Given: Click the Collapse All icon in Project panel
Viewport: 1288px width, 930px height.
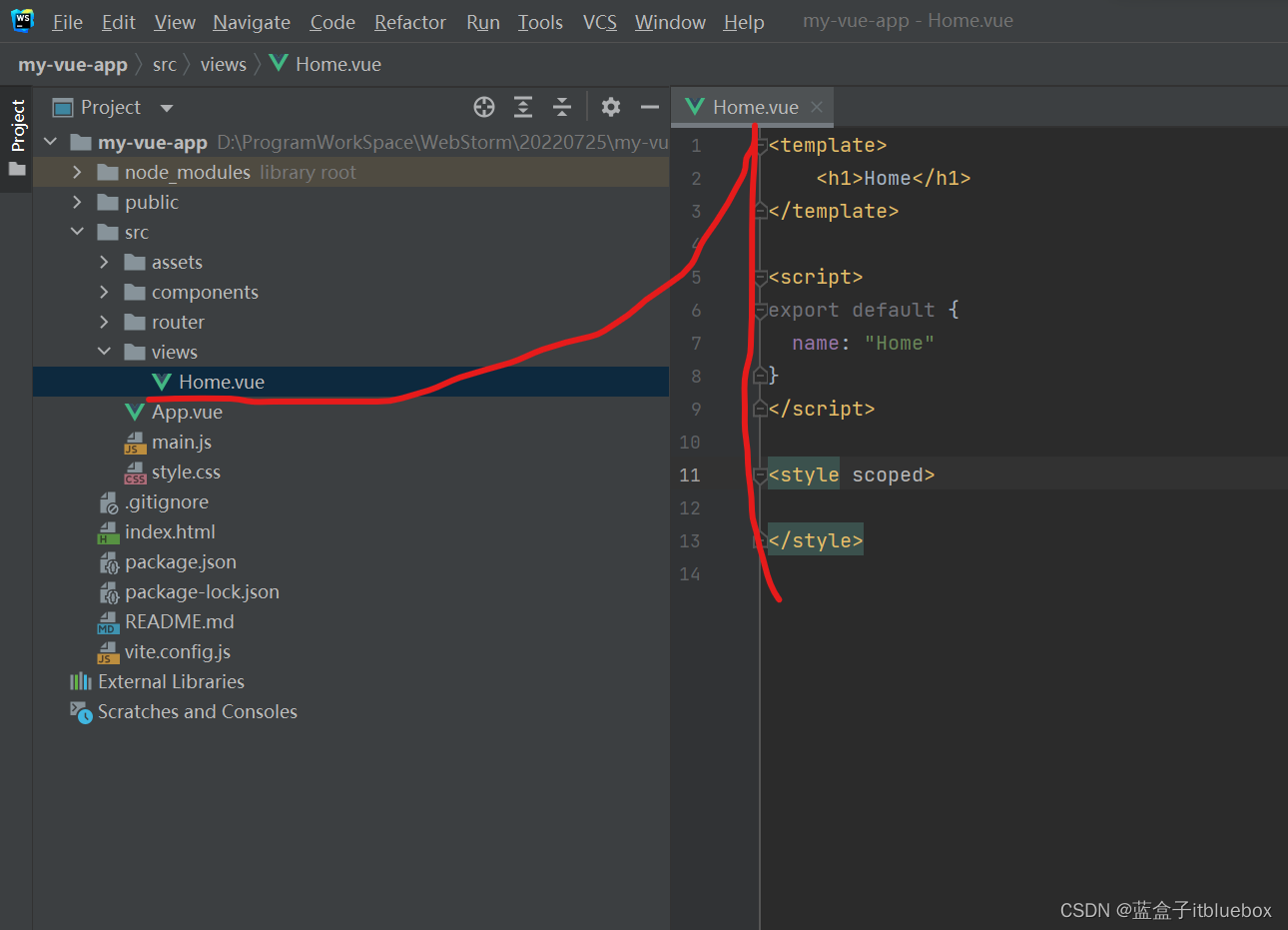Looking at the screenshot, I should click(x=562, y=107).
